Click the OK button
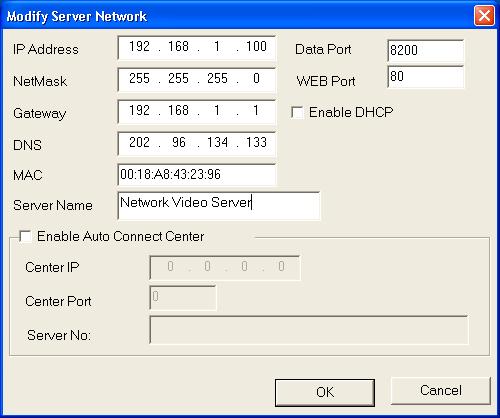This screenshot has height=418, width=500. tap(325, 392)
